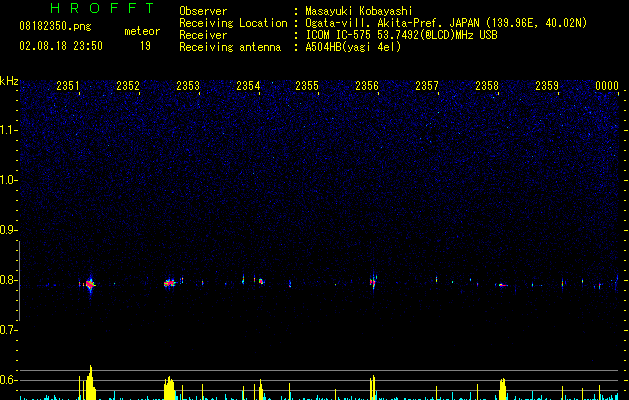Image resolution: width=629 pixels, height=400 pixels.
Task: Click the 2352 time marker
Action: tap(128, 86)
